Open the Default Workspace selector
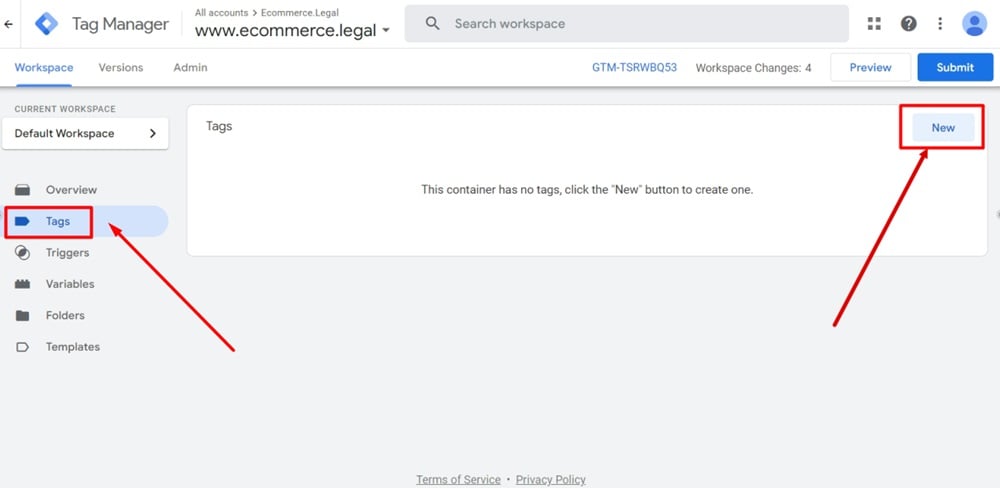Screen dimensions: 1000x488 click(x=85, y=133)
